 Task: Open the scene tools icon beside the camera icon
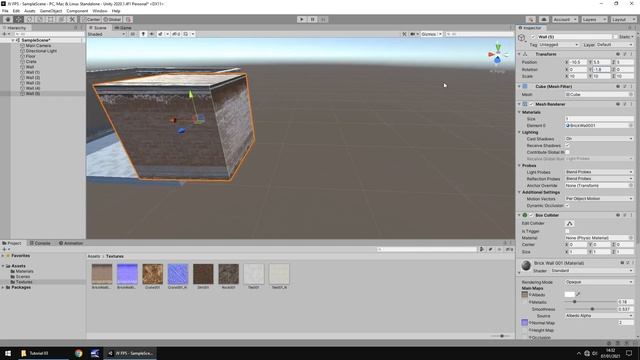coord(404,34)
